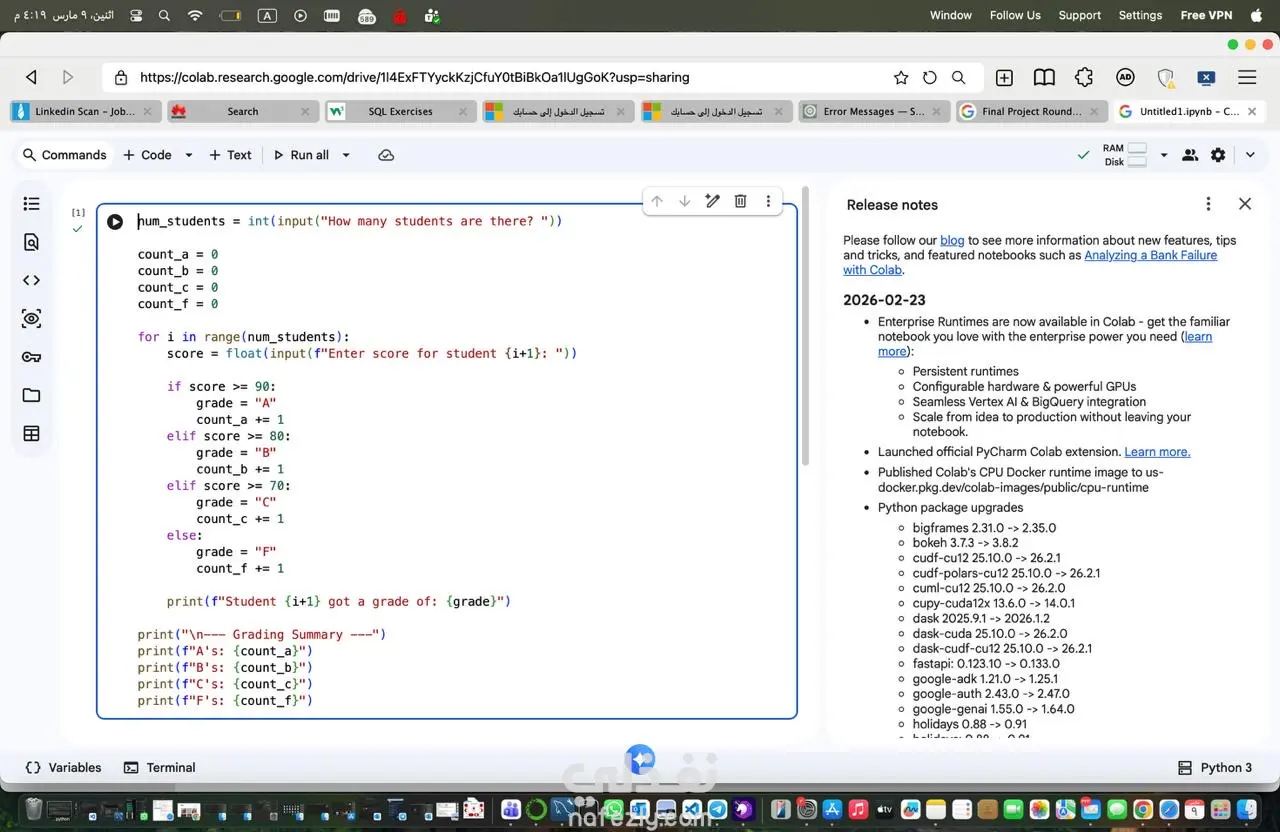Viewport: 1280px width, 832px height.
Task: Open the find and replace sidebar icon
Action: 31,242
